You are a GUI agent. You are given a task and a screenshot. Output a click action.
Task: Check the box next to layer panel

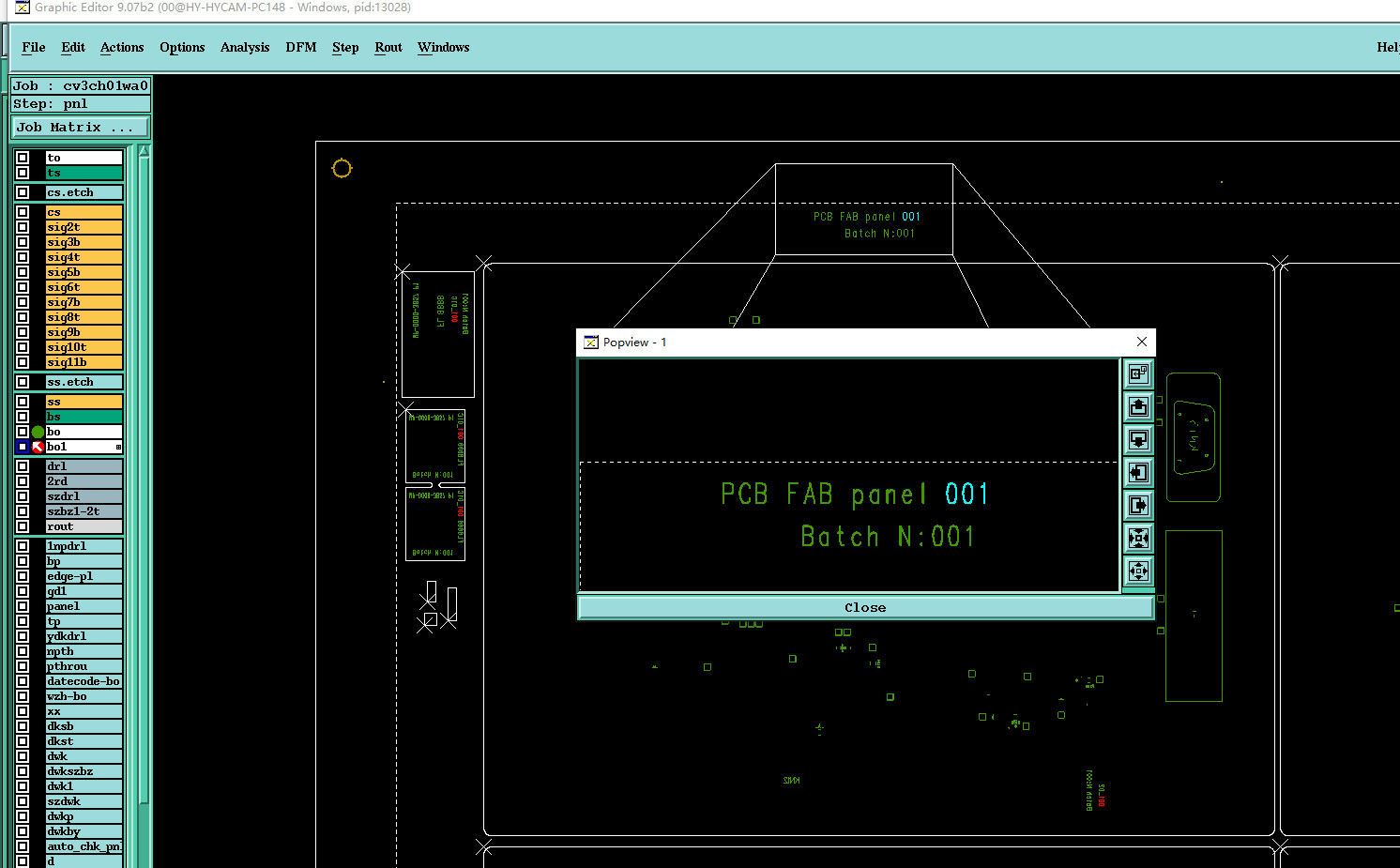(x=23, y=606)
